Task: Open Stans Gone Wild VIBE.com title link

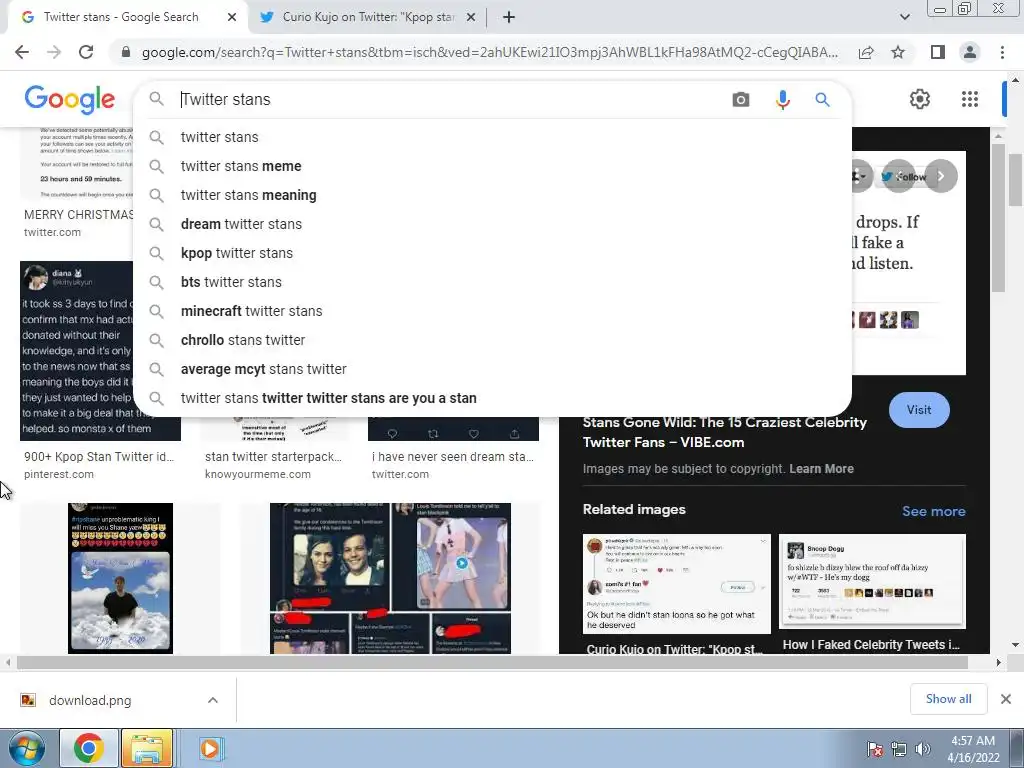Action: 725,432
